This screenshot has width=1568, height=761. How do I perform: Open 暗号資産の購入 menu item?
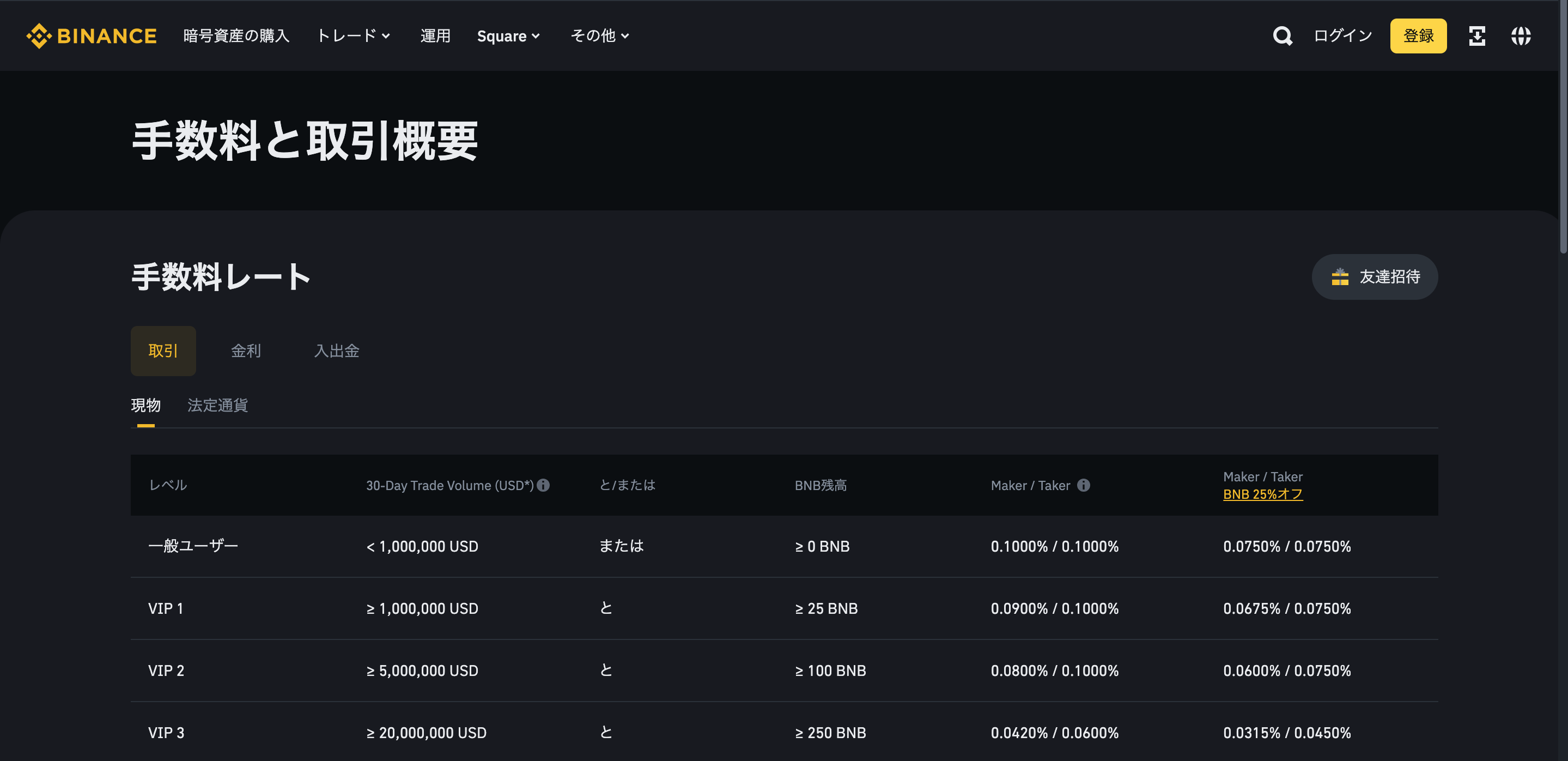point(236,36)
